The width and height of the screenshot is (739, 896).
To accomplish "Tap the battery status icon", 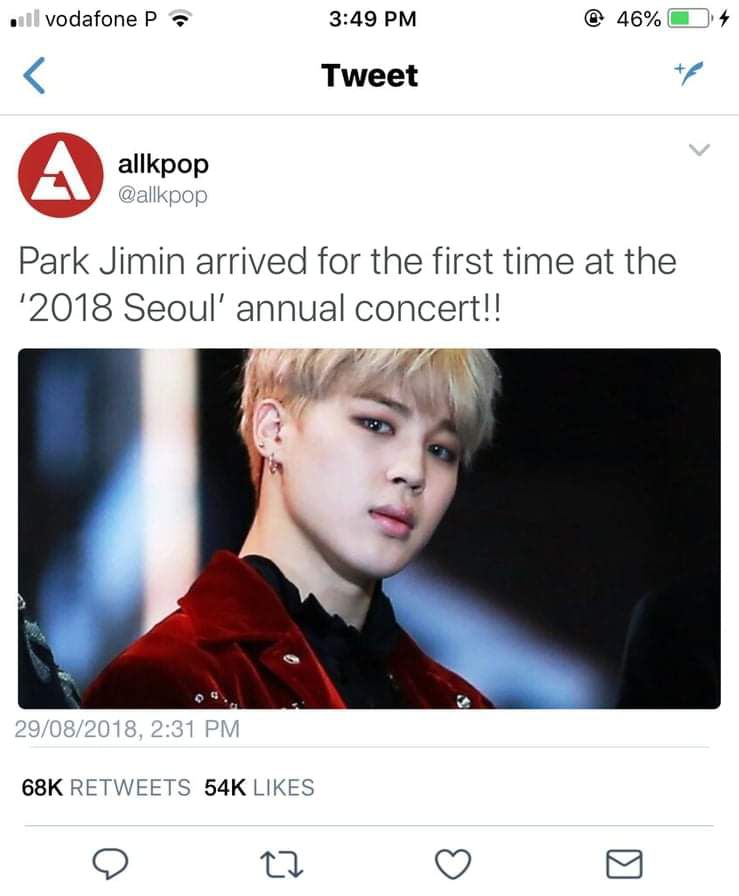I will point(690,19).
